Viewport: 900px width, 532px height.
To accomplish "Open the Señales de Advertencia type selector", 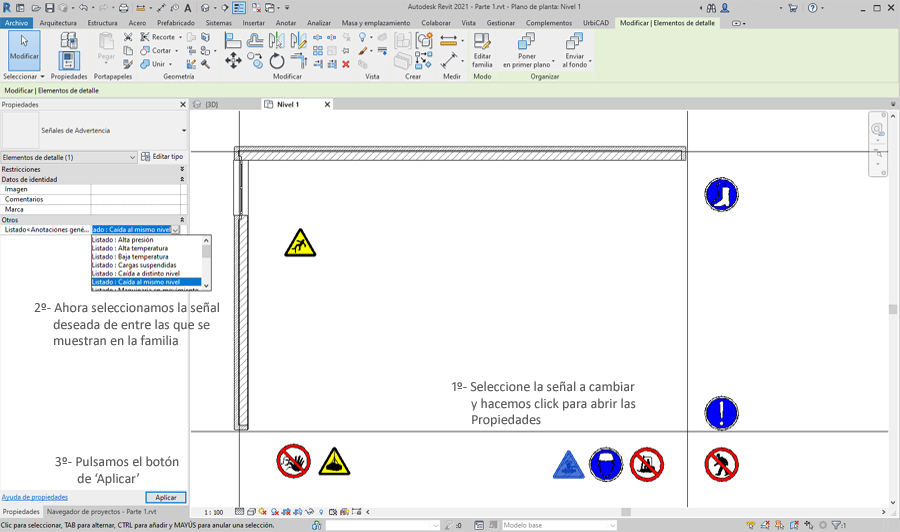I will (94, 130).
